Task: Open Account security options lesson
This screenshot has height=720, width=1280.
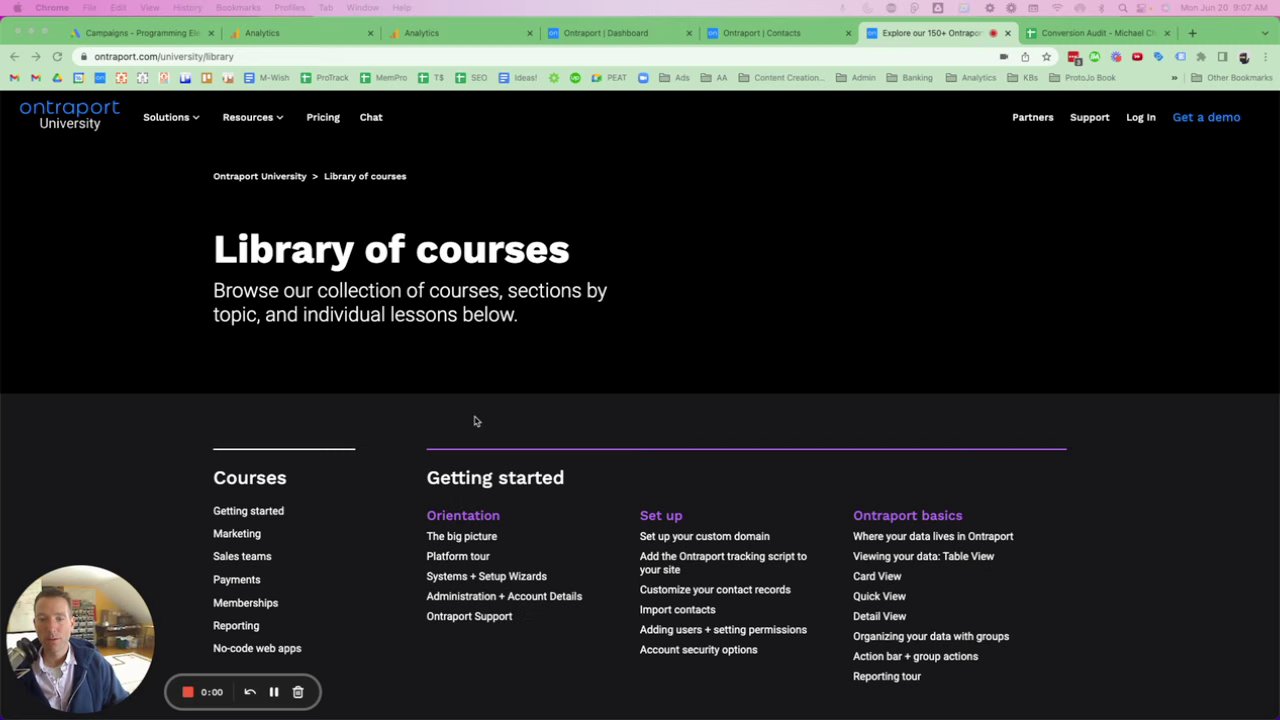Action: coord(699,649)
